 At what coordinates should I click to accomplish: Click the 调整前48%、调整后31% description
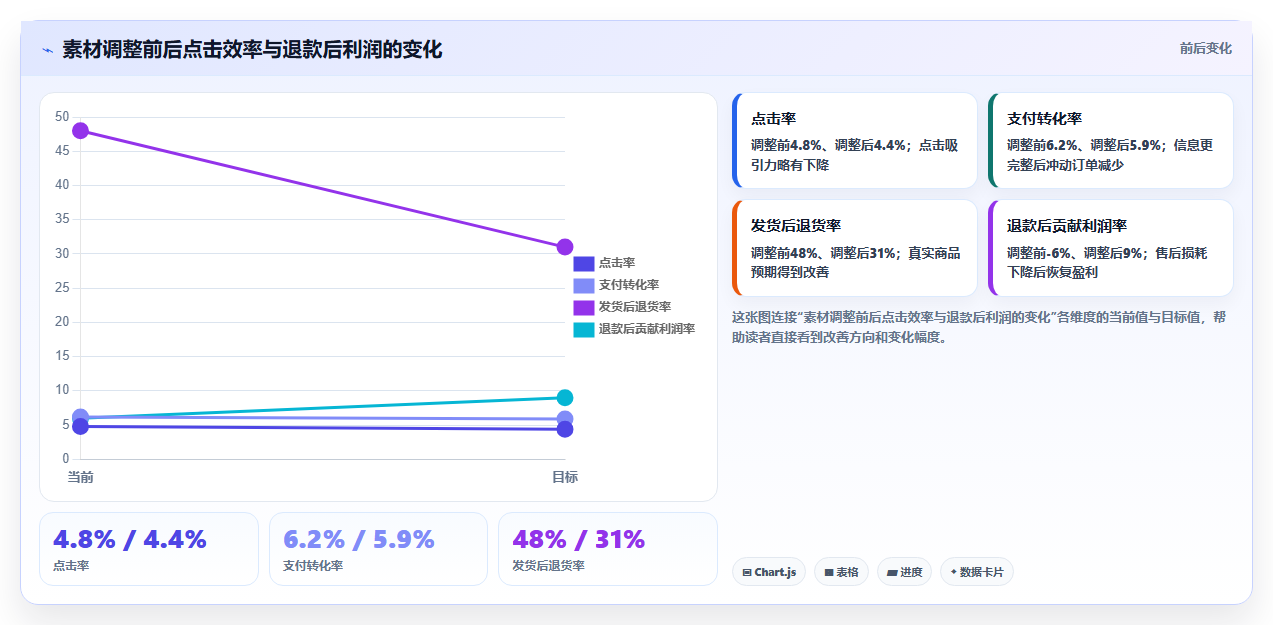coord(855,262)
